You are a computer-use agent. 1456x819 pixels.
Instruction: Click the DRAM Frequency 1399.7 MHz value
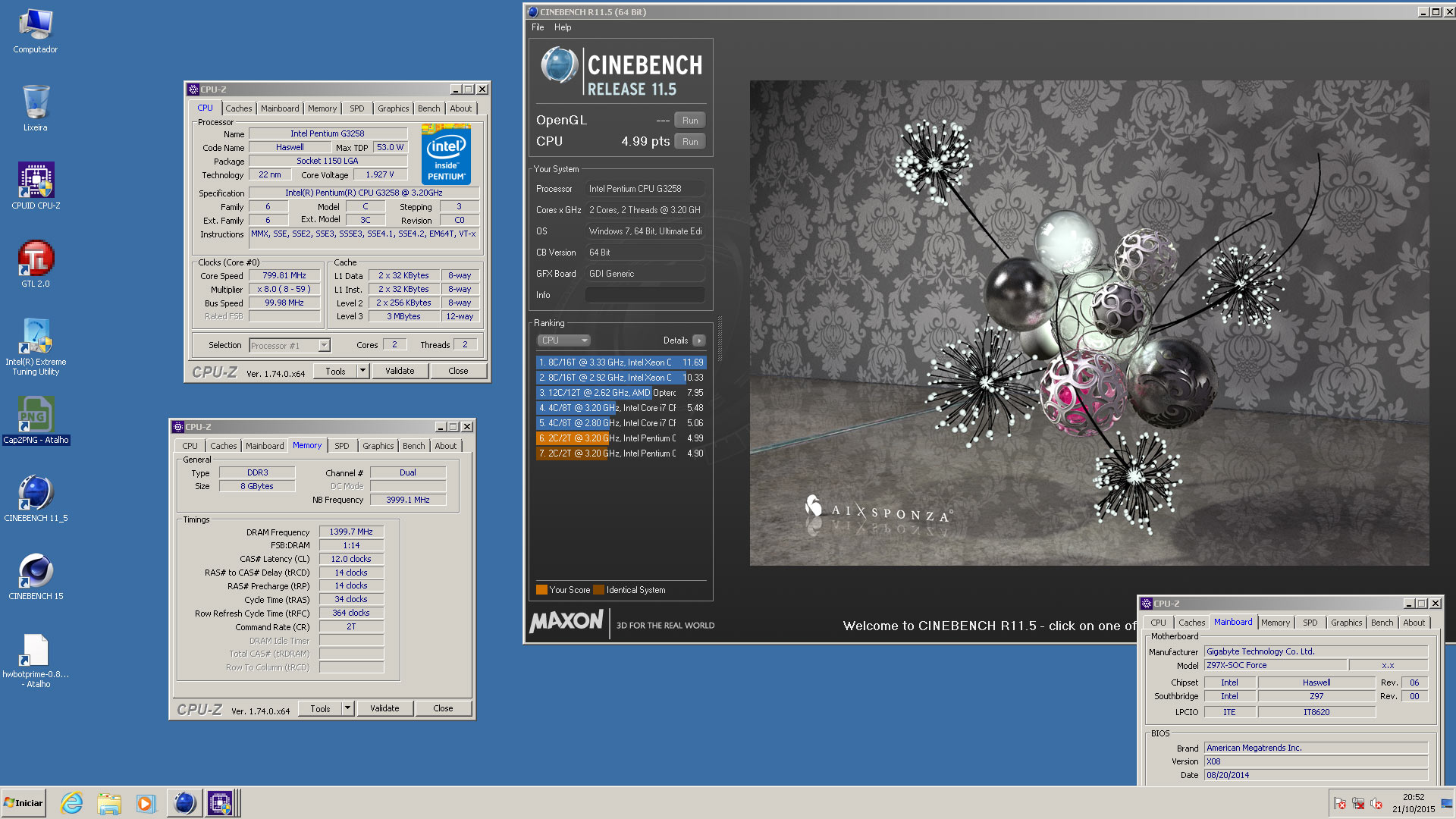[x=351, y=532]
